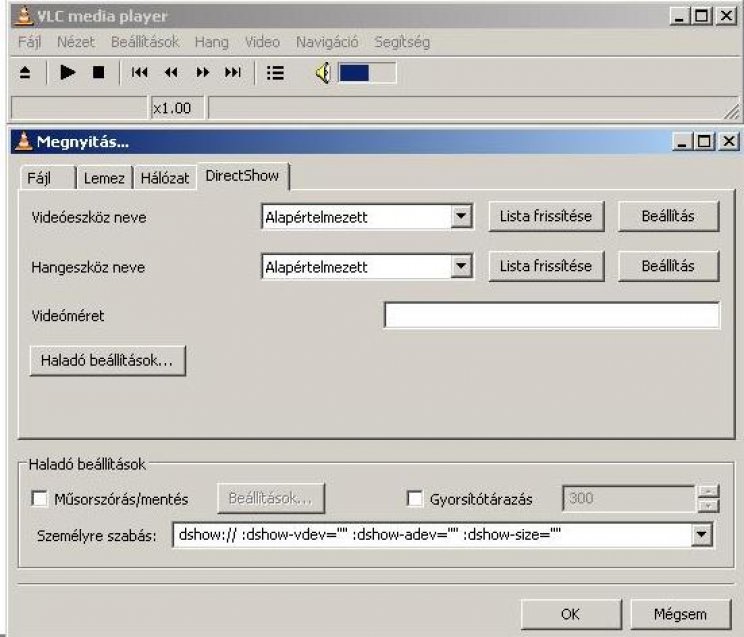Confirm with the OK button

click(571, 614)
